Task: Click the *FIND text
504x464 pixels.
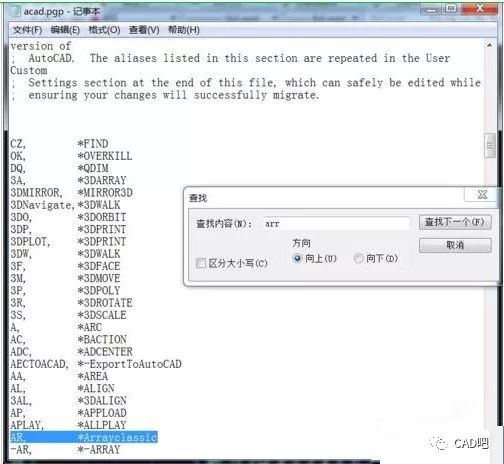Action: (93, 144)
